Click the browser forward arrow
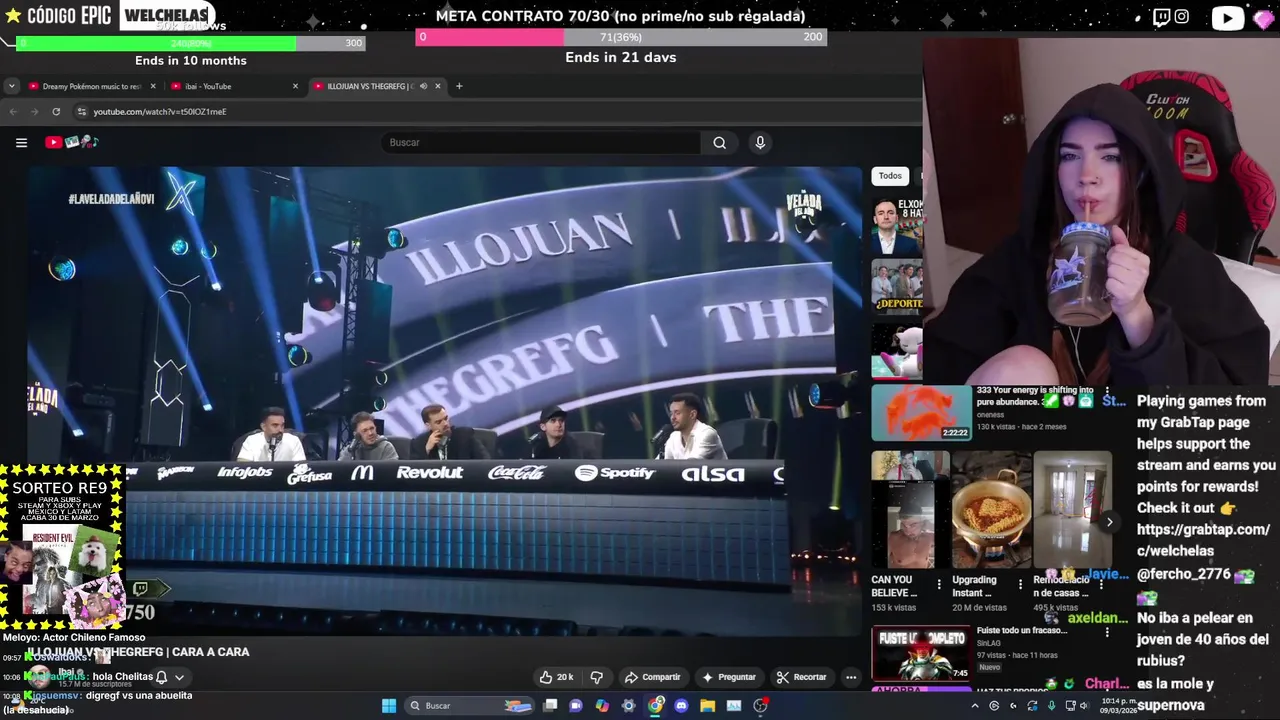Viewport: 1280px width, 720px height. point(34,112)
